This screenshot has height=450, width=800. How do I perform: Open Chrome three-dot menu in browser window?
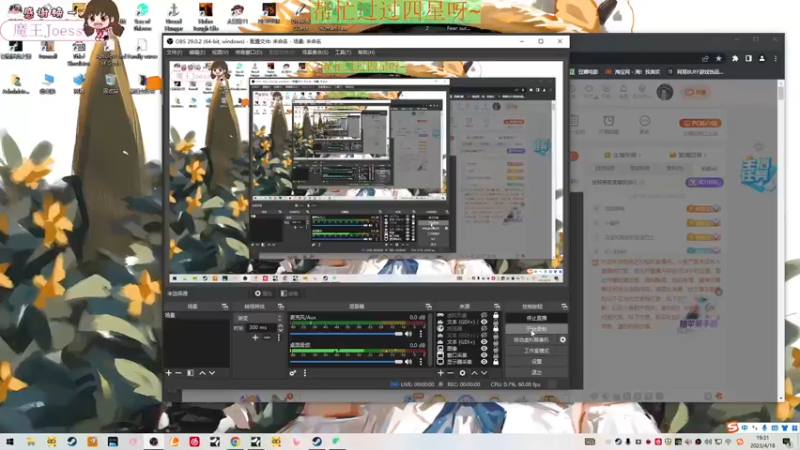click(x=776, y=59)
